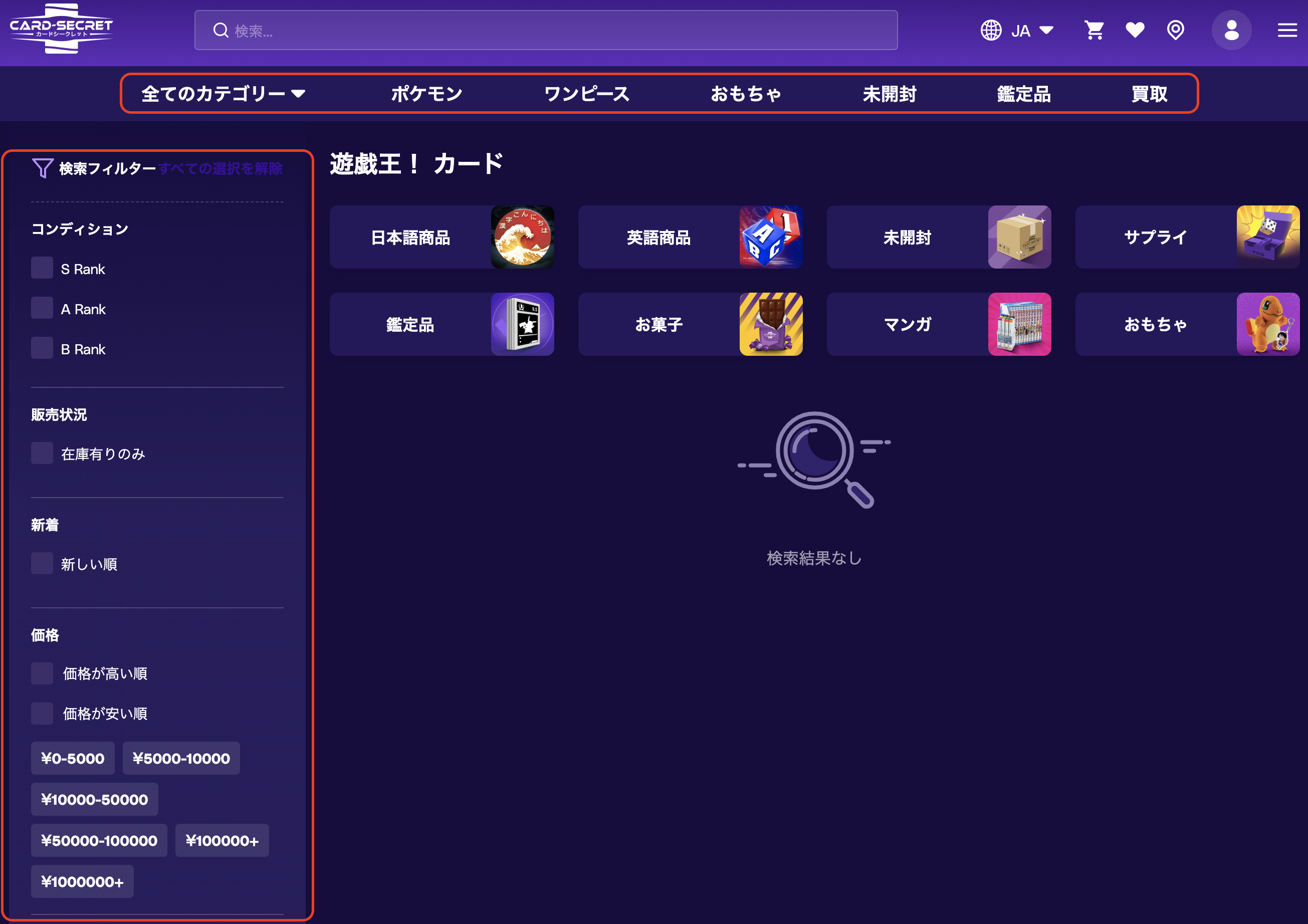This screenshot has height=924, width=1308.
Task: Select the ¥0-5000 price range
Action: (73, 758)
